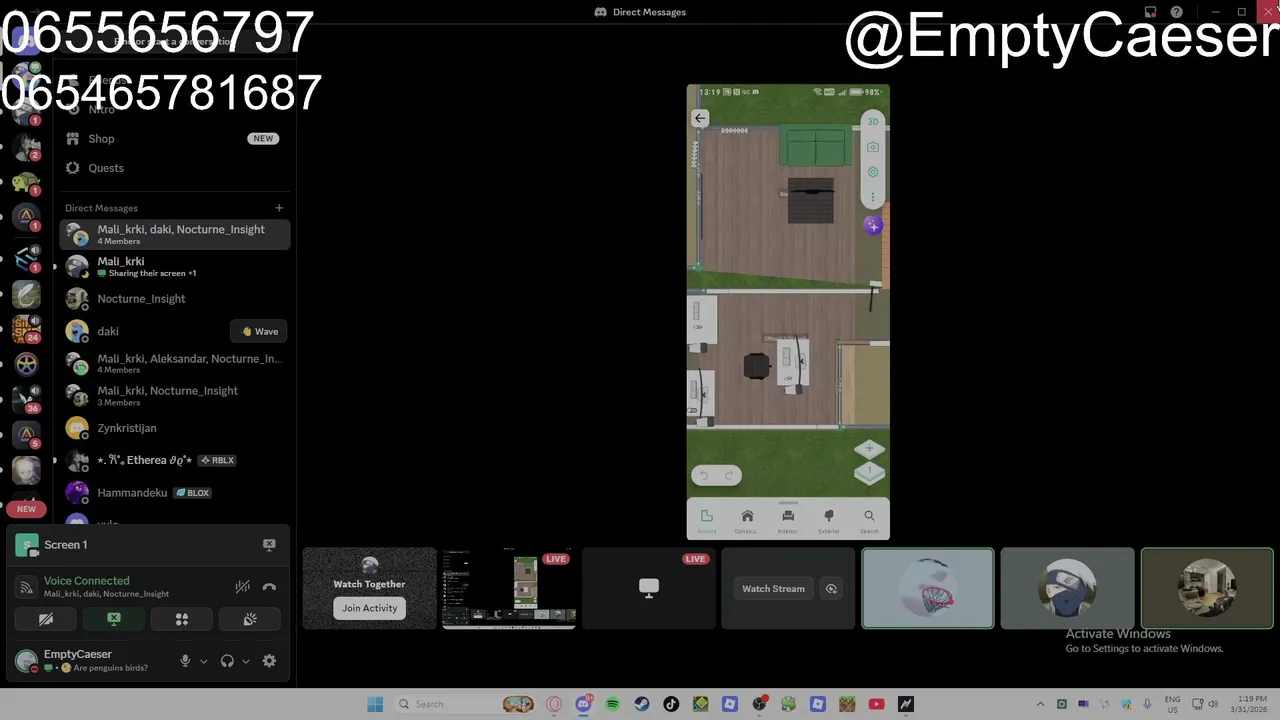Open Mali_krki, Aleksandar group chat

tap(175, 363)
